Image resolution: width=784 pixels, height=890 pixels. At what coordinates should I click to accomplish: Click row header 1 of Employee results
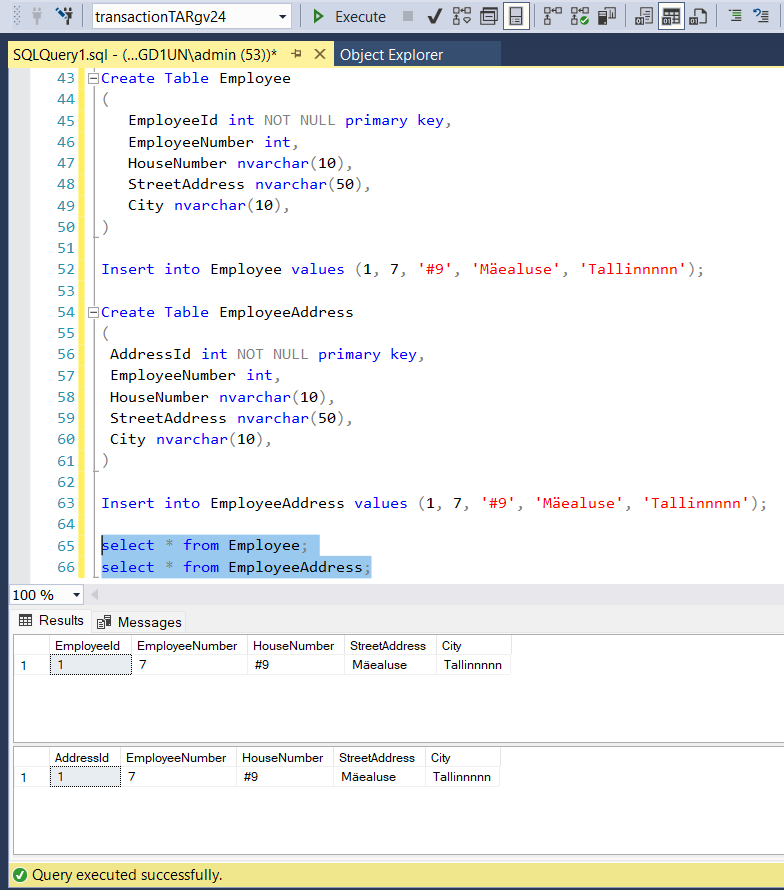(x=32, y=665)
